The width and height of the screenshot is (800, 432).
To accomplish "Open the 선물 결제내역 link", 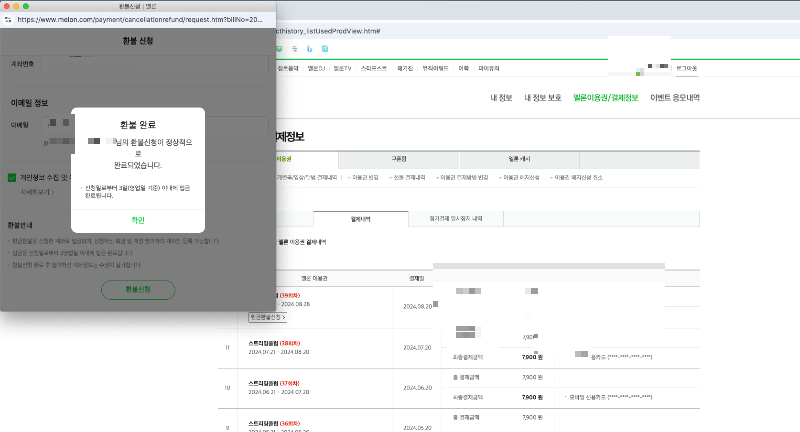I will click(x=408, y=177).
